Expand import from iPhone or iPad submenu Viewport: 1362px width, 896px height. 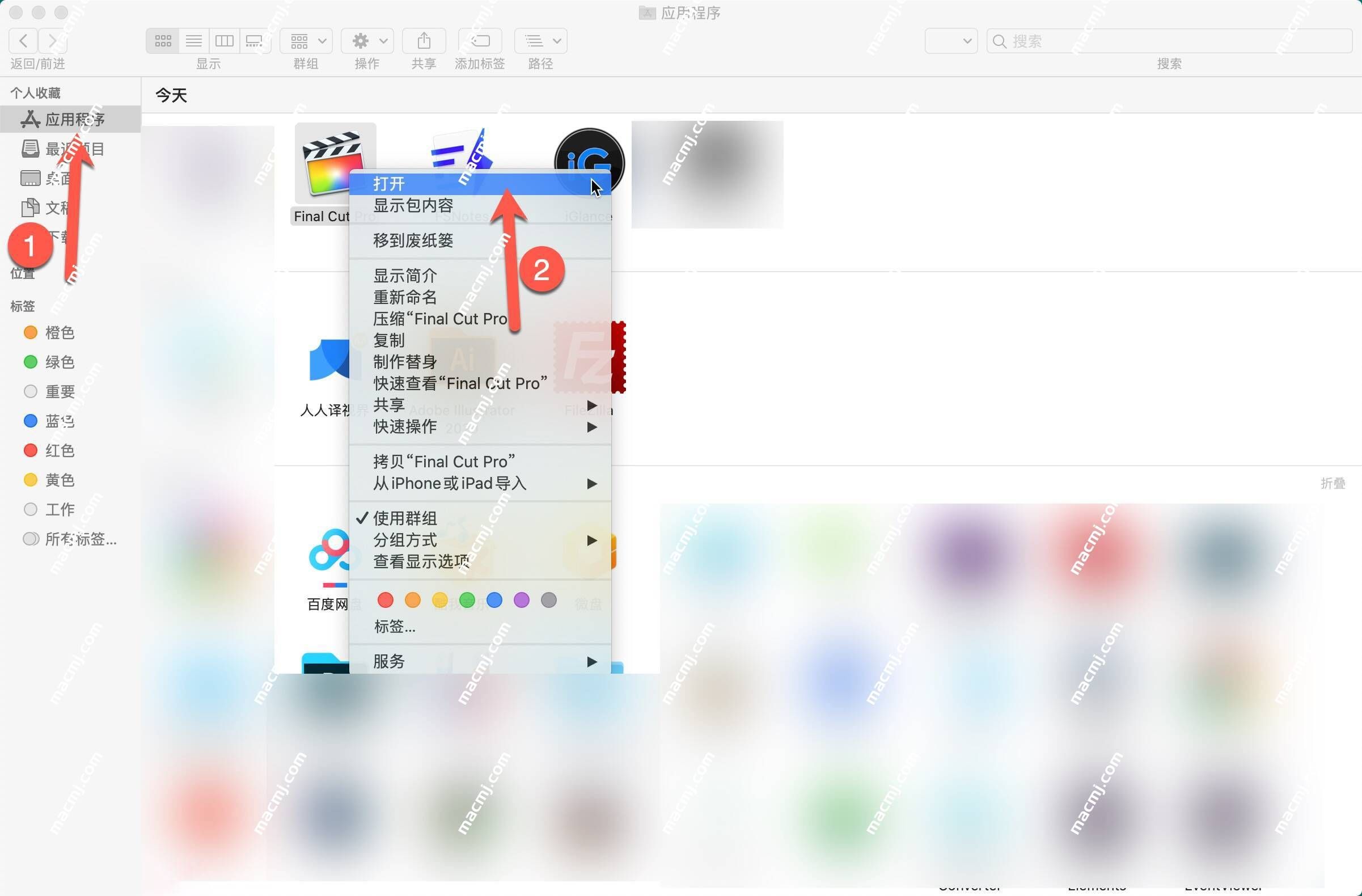pyautogui.click(x=480, y=484)
